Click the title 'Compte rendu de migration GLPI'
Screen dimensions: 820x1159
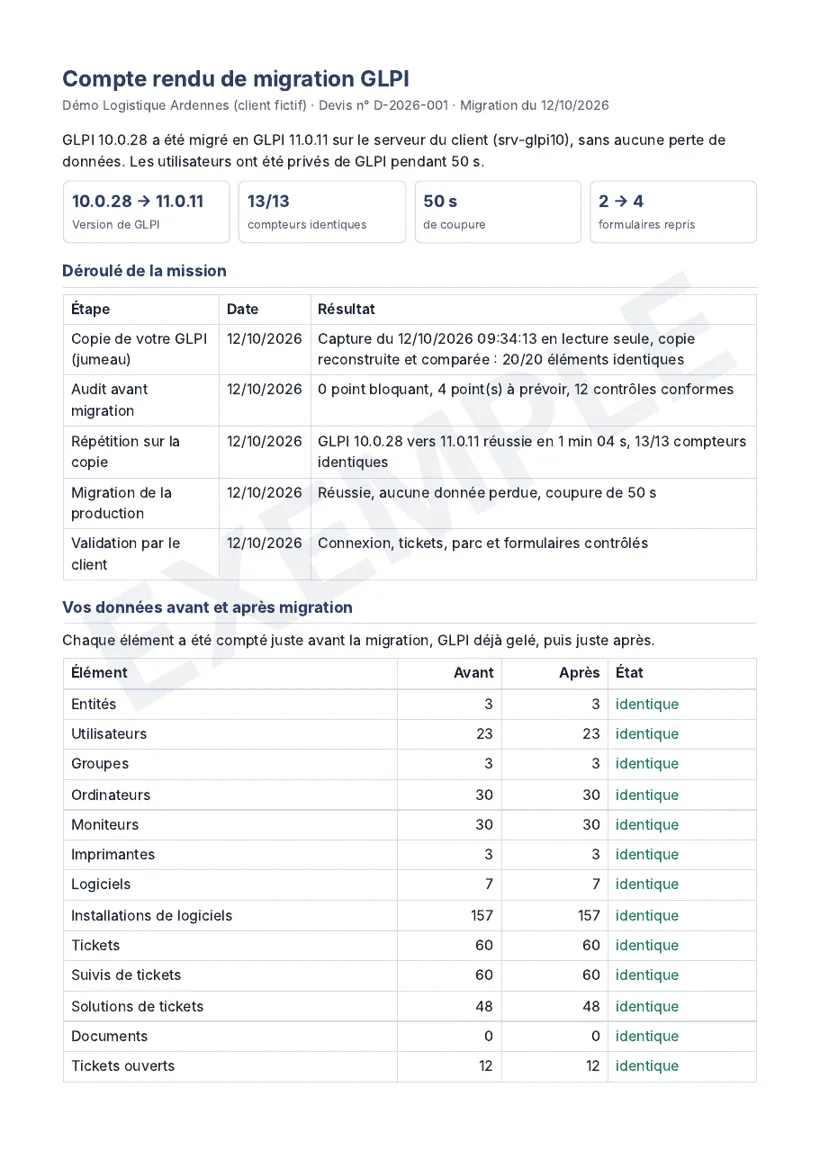tap(235, 78)
